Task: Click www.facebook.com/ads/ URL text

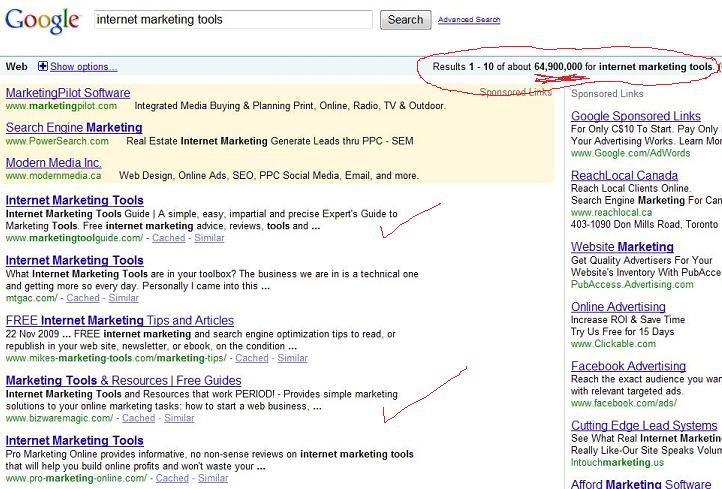Action: [x=624, y=403]
